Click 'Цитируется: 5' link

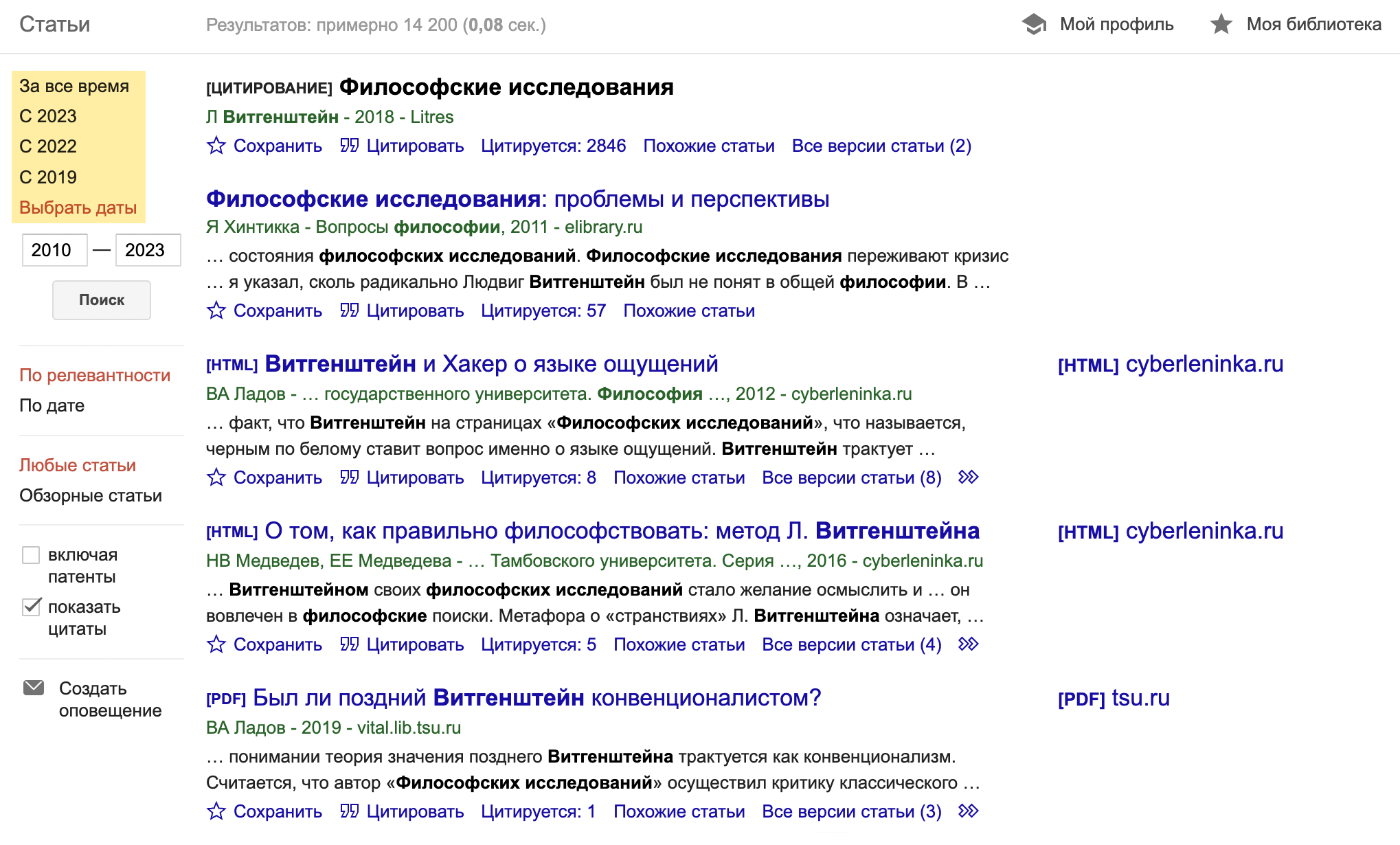pyautogui.click(x=539, y=644)
